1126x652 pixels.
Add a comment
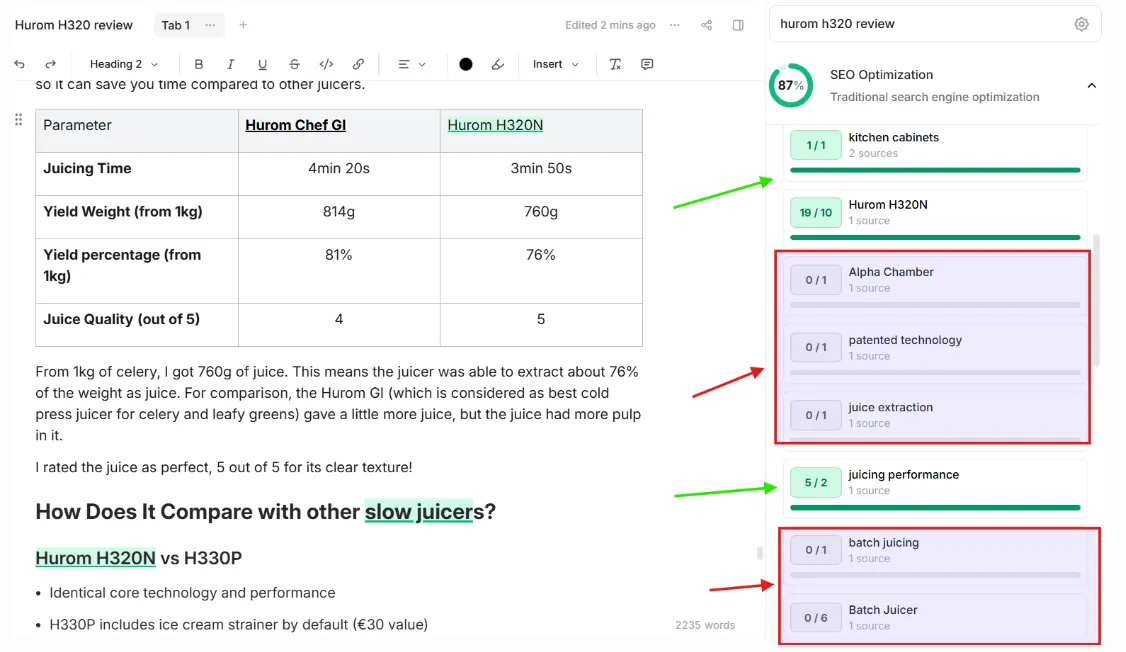coord(647,65)
